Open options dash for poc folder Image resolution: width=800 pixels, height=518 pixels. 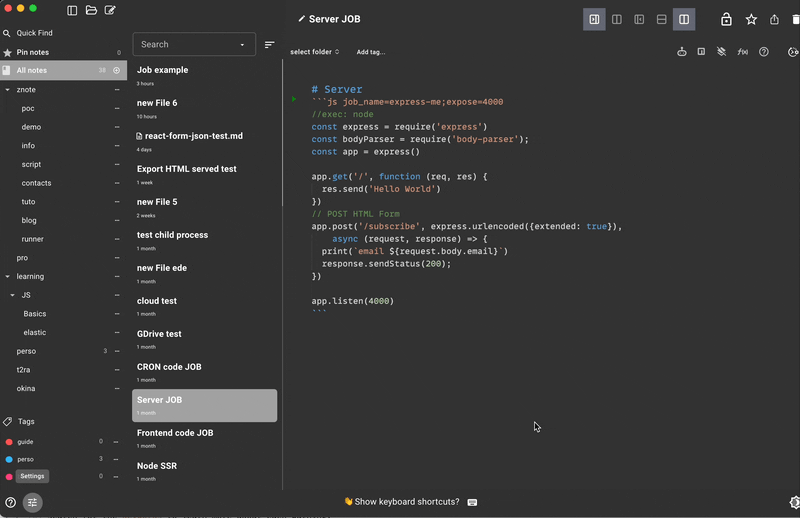pos(117,108)
